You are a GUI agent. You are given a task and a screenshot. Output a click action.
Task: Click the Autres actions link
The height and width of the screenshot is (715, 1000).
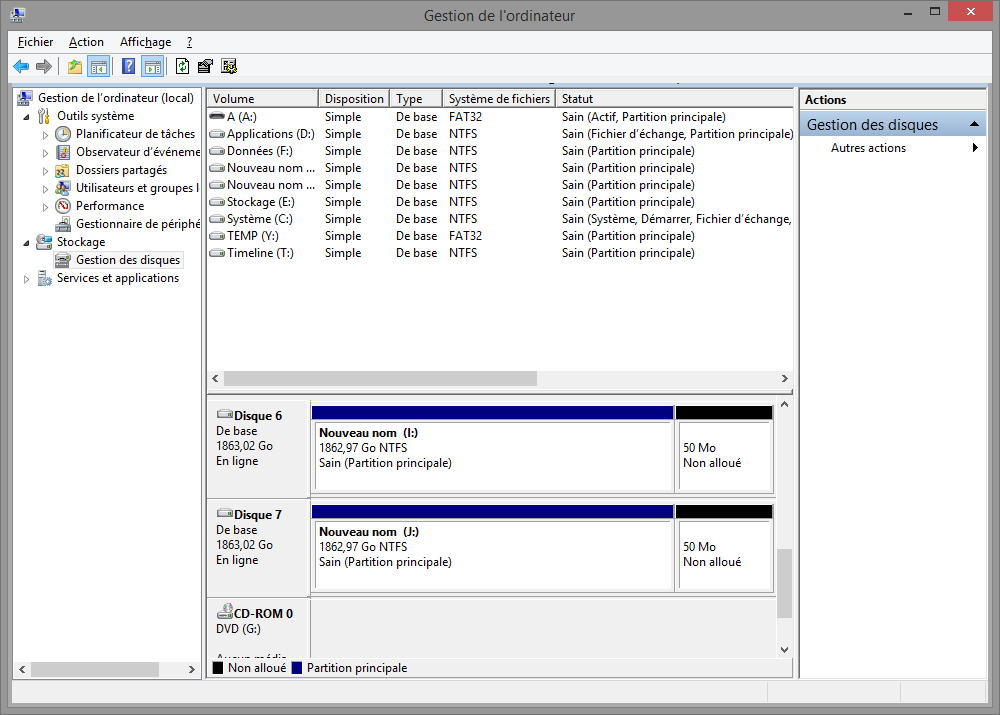point(868,148)
